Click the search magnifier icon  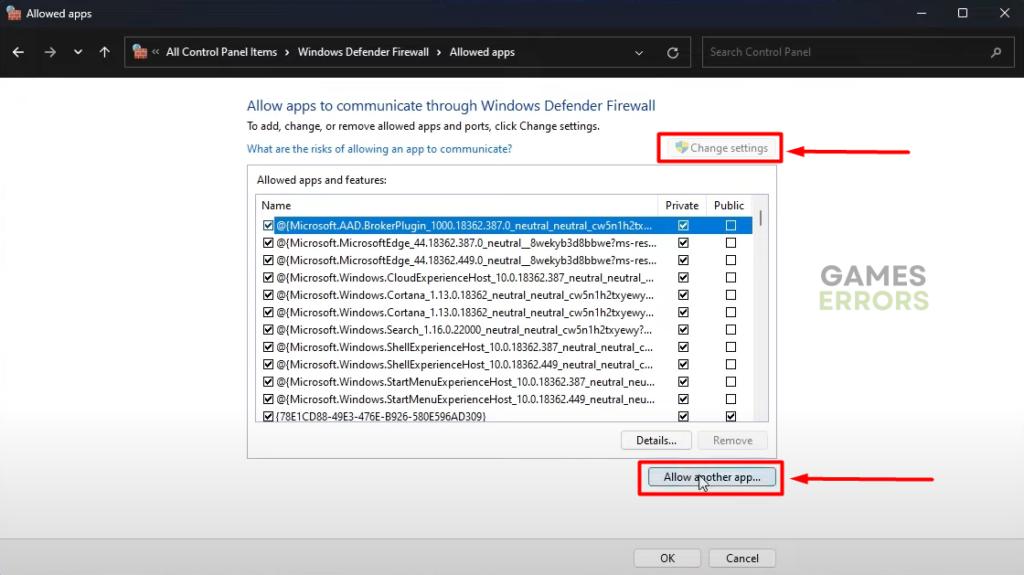996,52
